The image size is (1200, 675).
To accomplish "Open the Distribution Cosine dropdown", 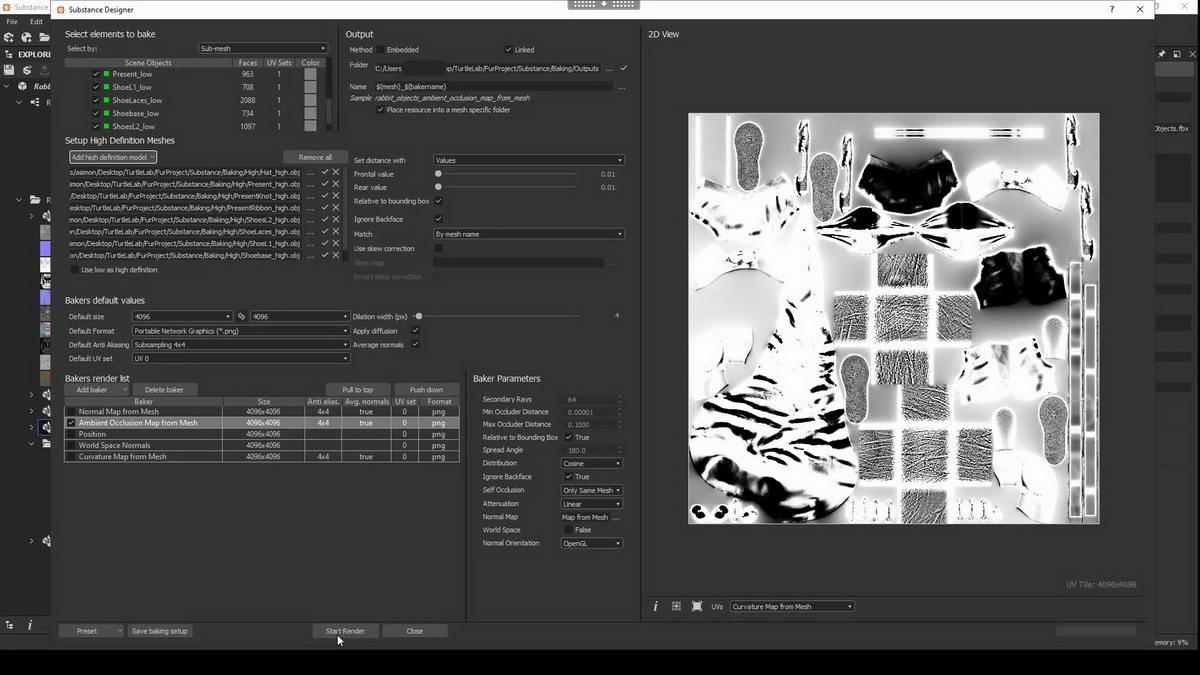I will coord(592,464).
